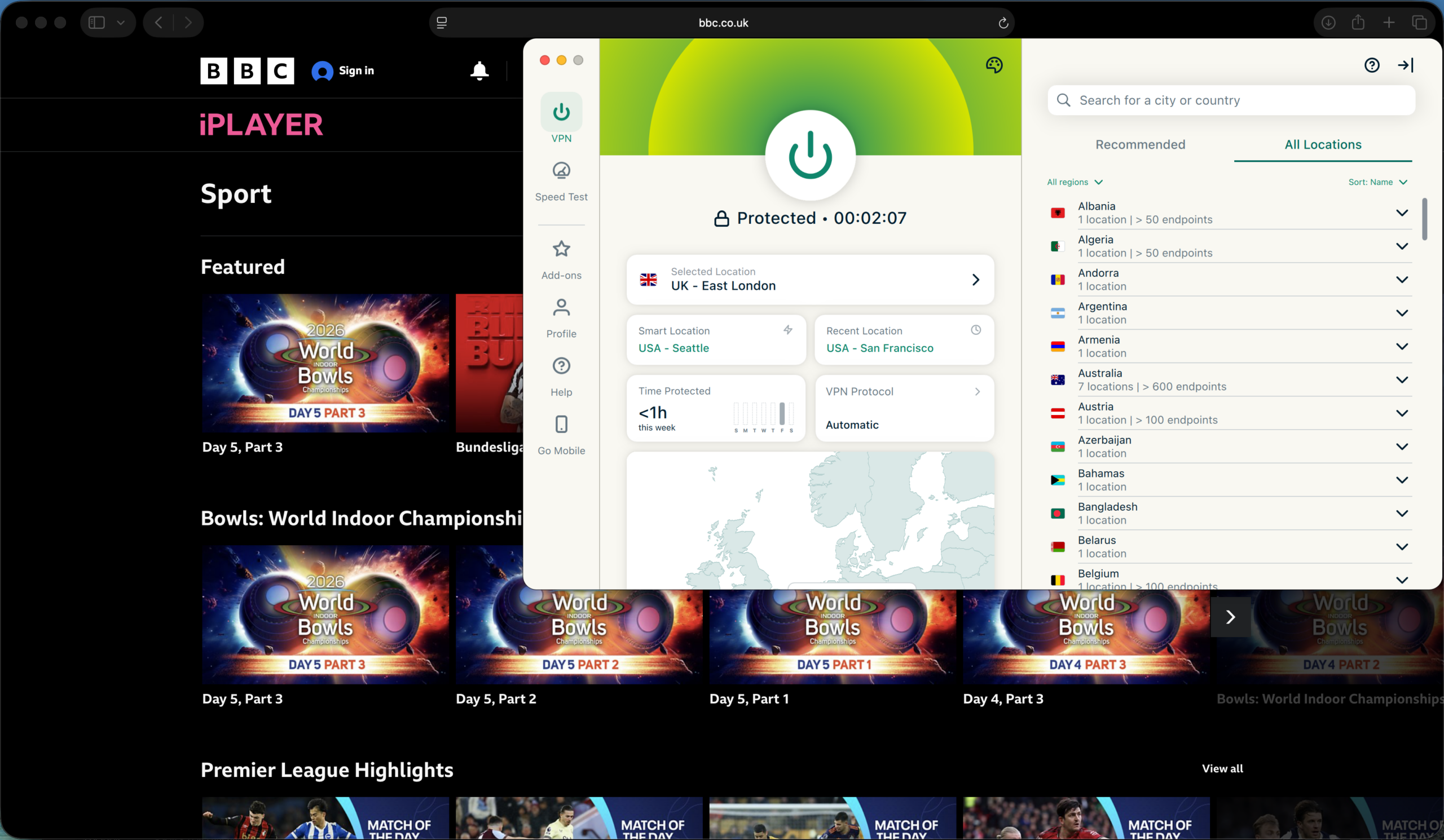Image resolution: width=1444 pixels, height=840 pixels.
Task: Click the location list scrollbar
Action: 1424,219
